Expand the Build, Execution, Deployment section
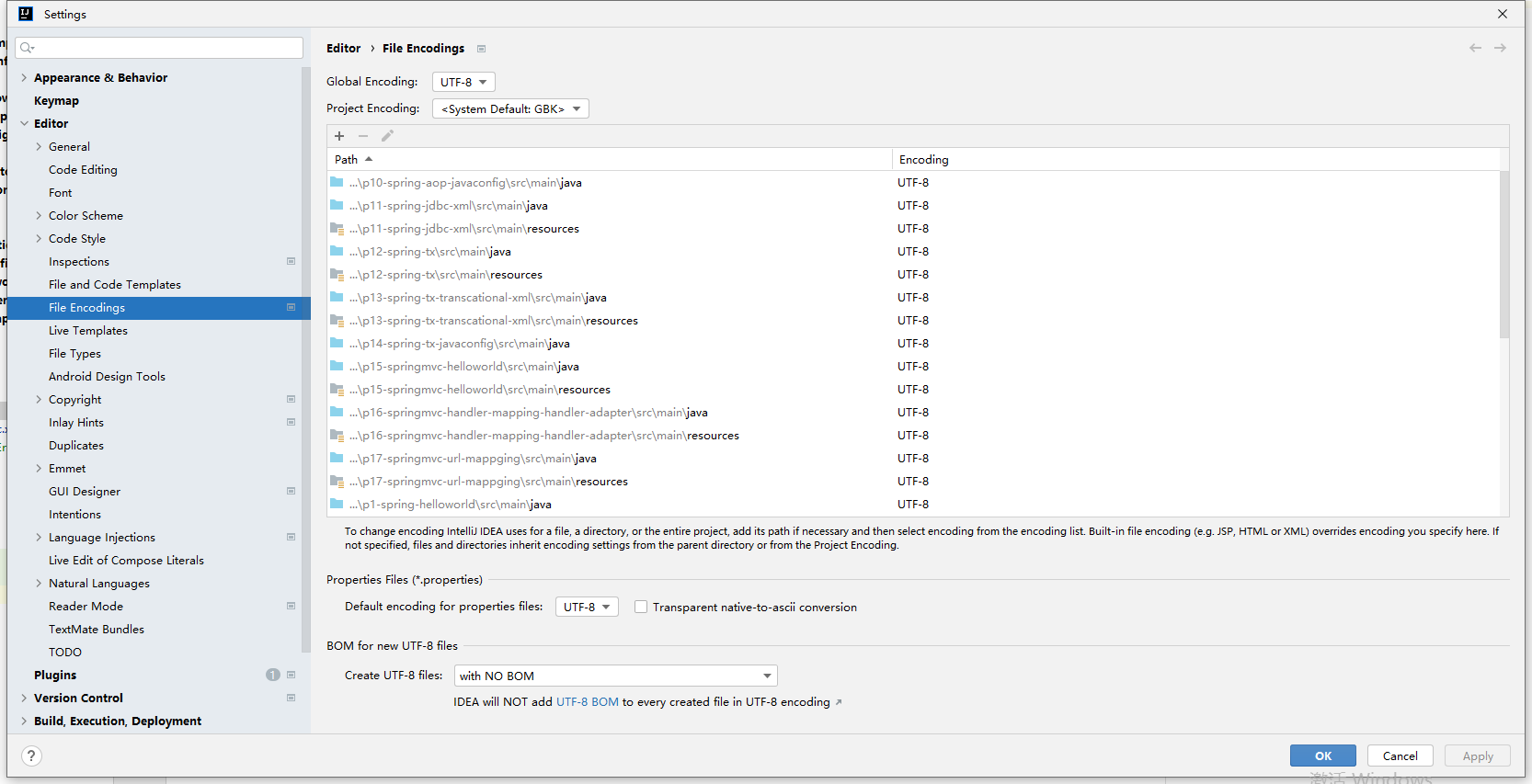The image size is (1532, 784). point(24,721)
